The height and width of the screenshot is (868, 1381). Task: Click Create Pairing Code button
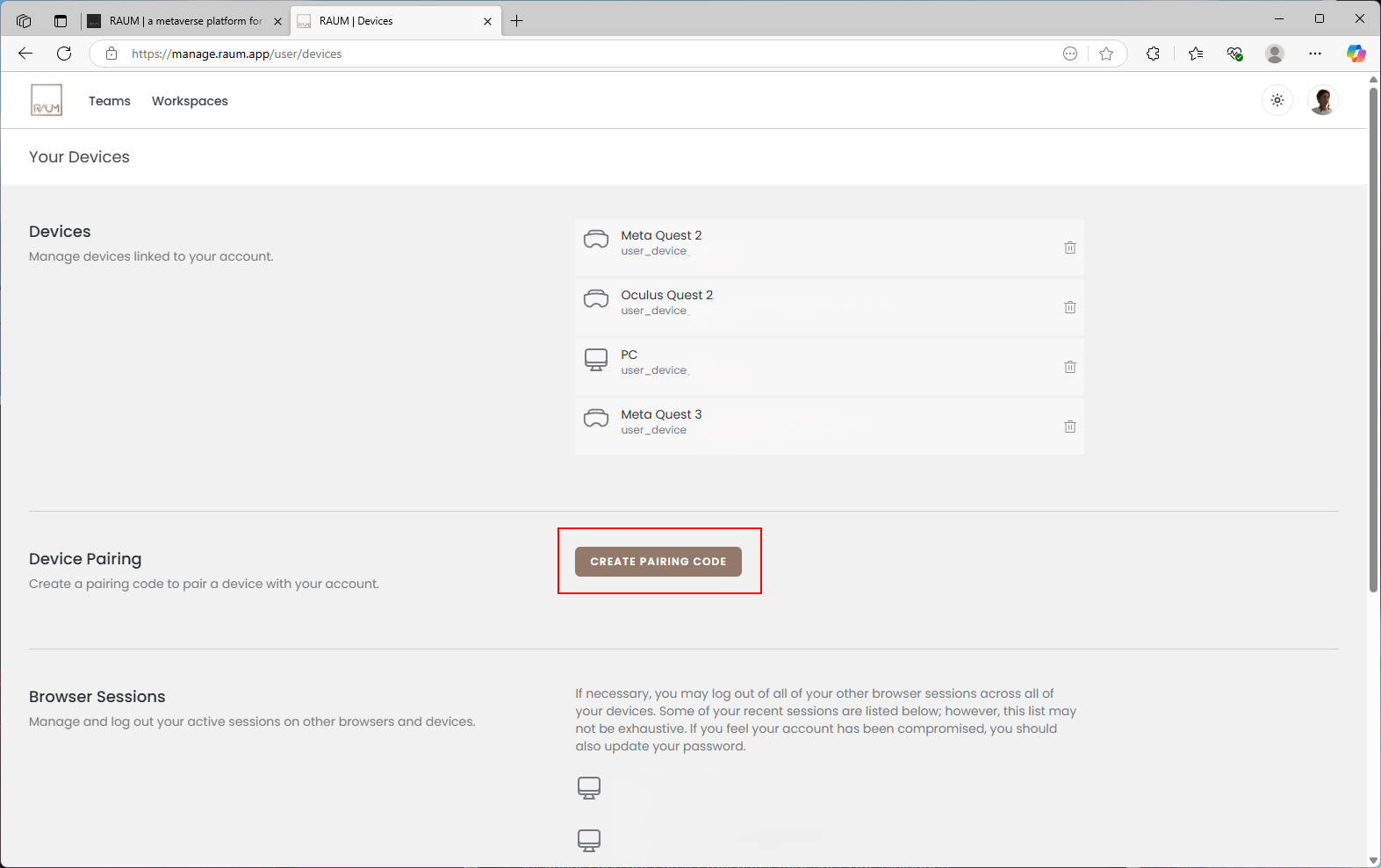(x=658, y=562)
